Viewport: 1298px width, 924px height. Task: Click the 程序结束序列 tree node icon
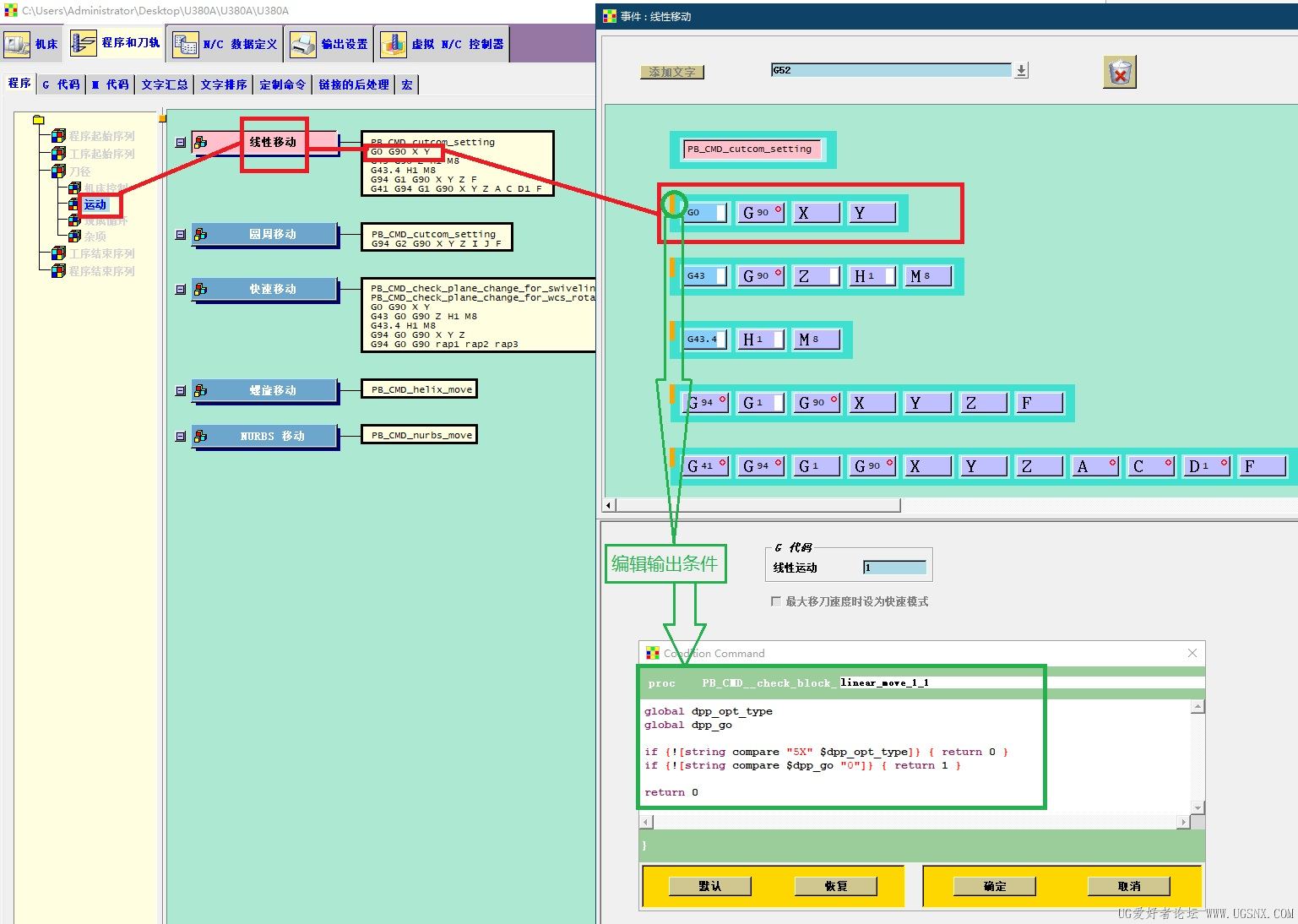point(58,271)
